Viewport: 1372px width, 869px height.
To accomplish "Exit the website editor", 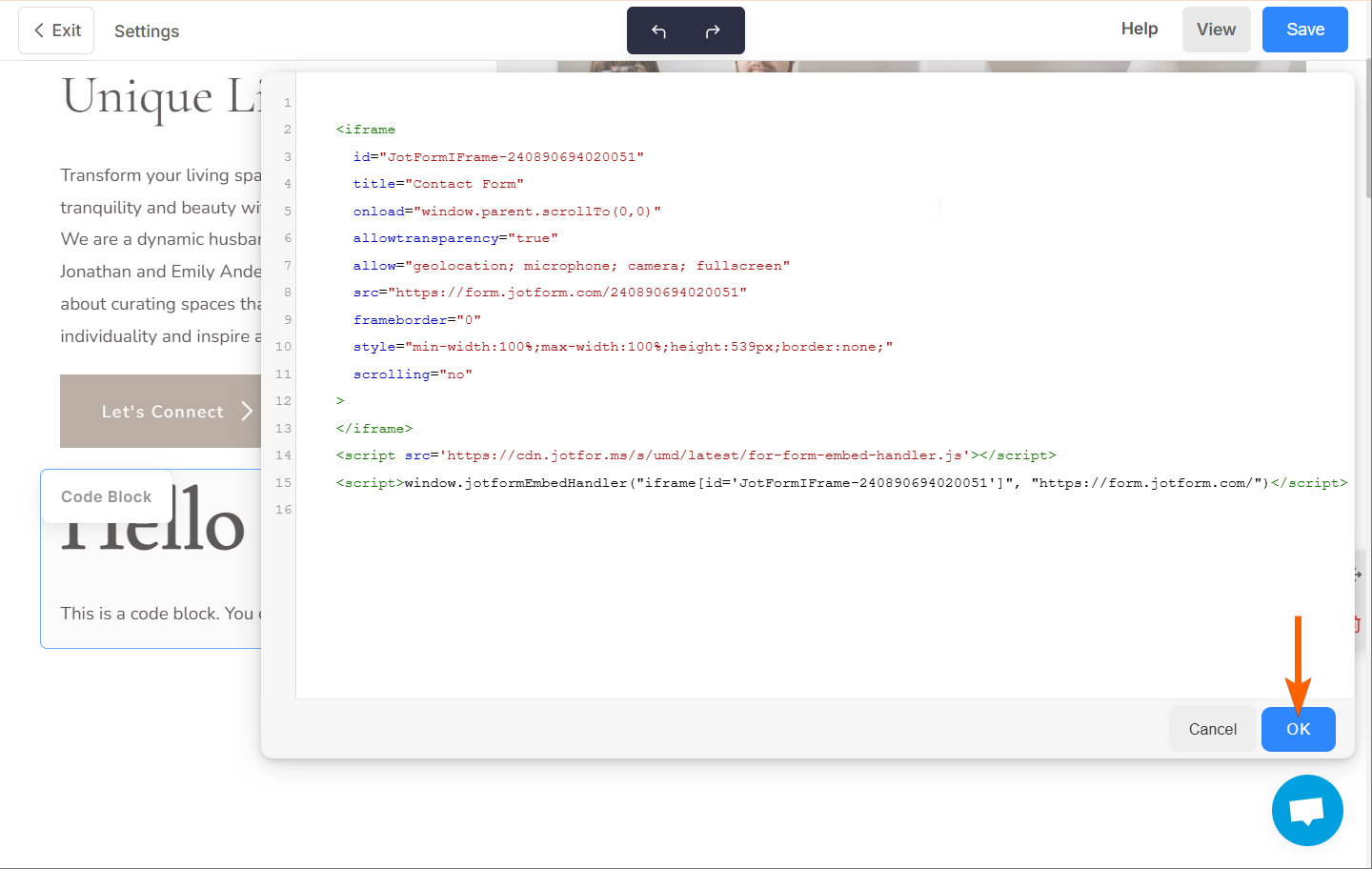I will (56, 30).
